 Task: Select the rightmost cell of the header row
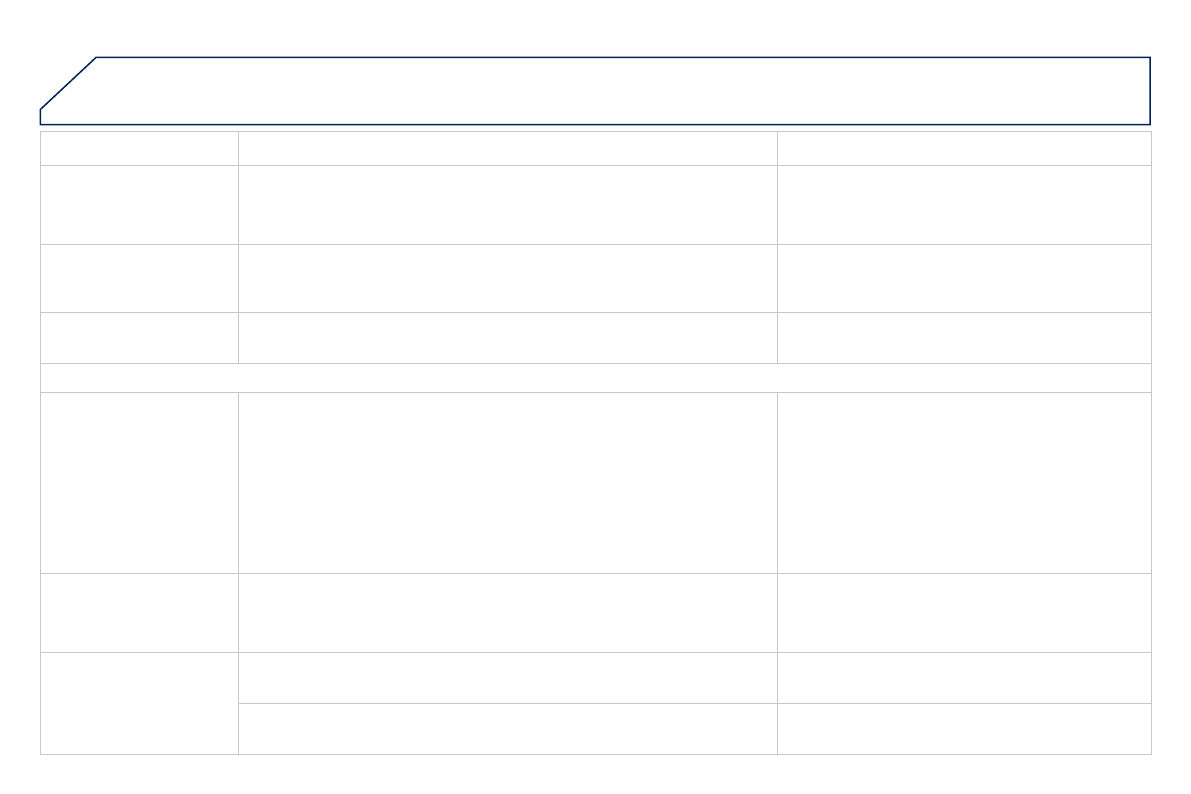[x=964, y=148]
